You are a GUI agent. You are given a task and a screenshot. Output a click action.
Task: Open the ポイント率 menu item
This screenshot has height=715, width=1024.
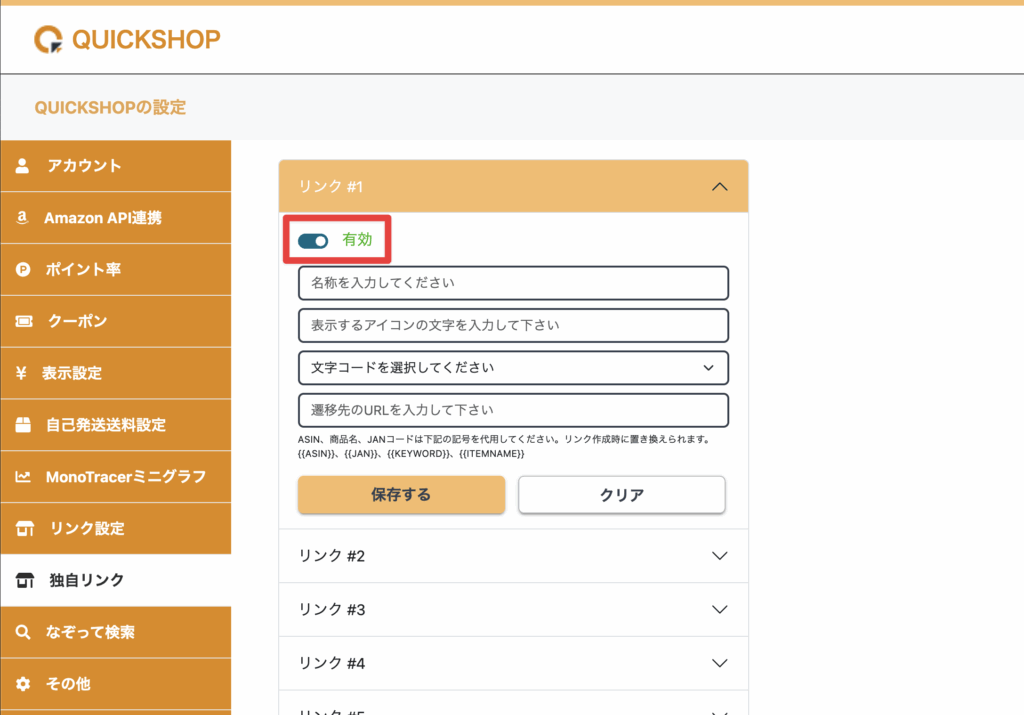point(116,269)
